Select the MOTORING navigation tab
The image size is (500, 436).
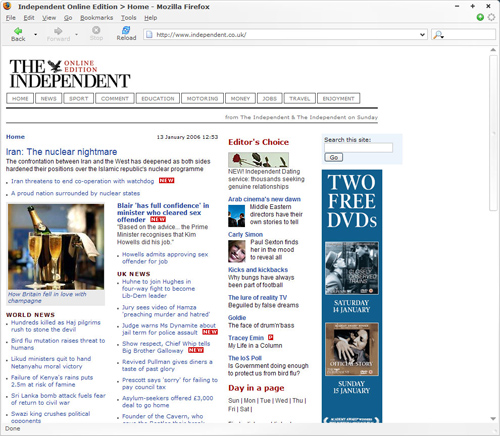point(202,98)
